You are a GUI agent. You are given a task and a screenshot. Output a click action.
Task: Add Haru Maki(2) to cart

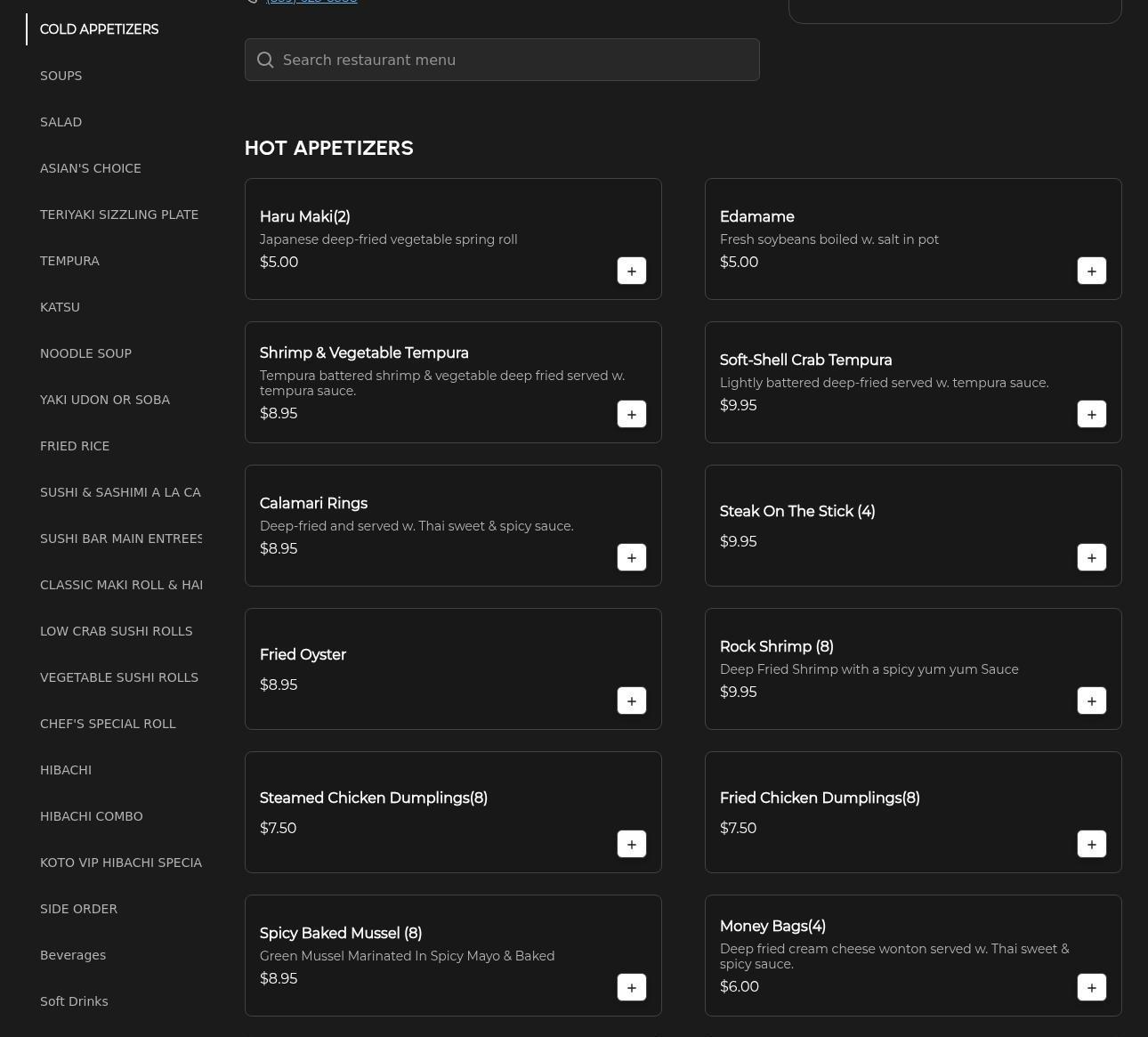631,271
